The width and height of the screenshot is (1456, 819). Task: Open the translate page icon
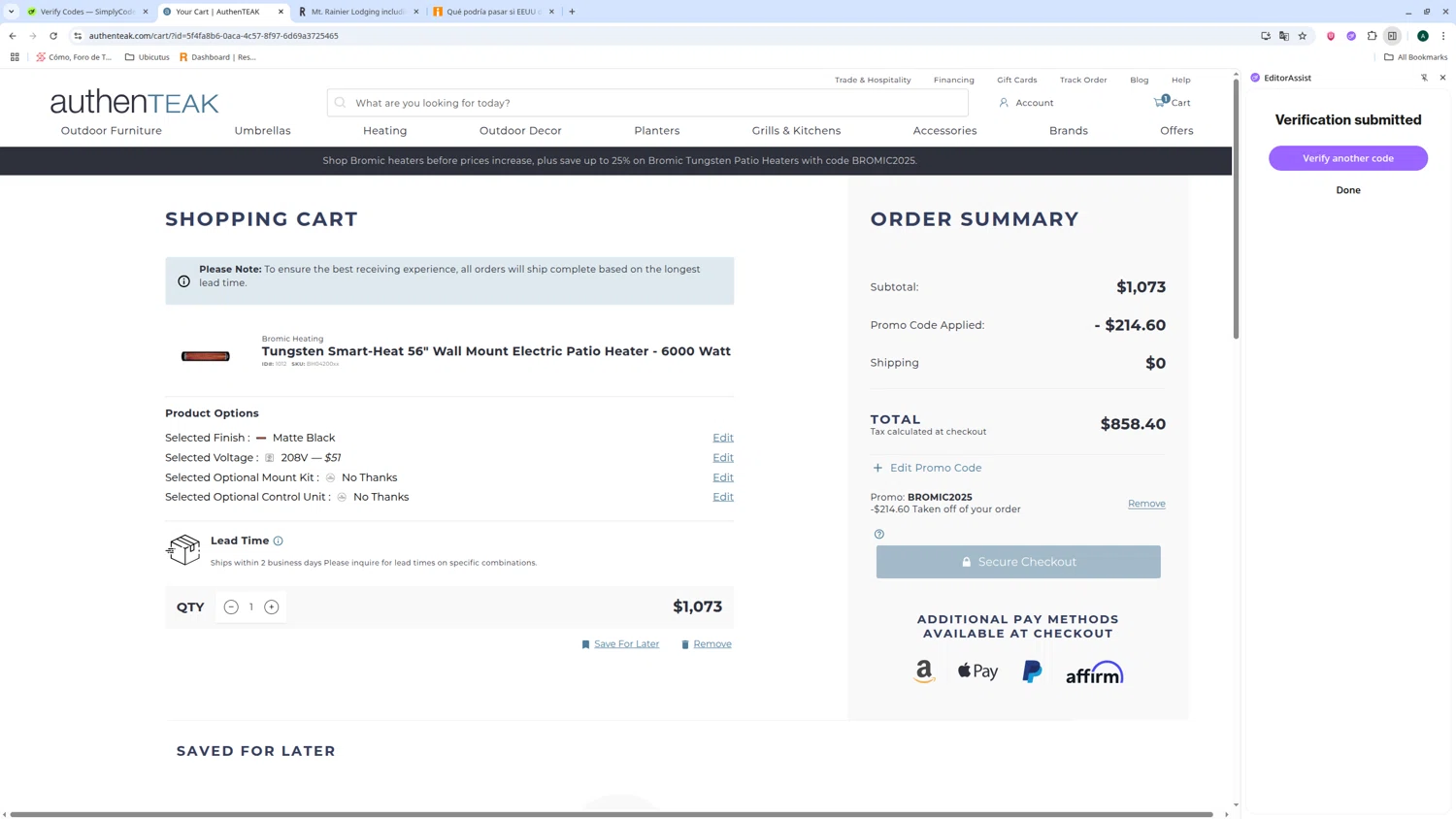click(1284, 36)
